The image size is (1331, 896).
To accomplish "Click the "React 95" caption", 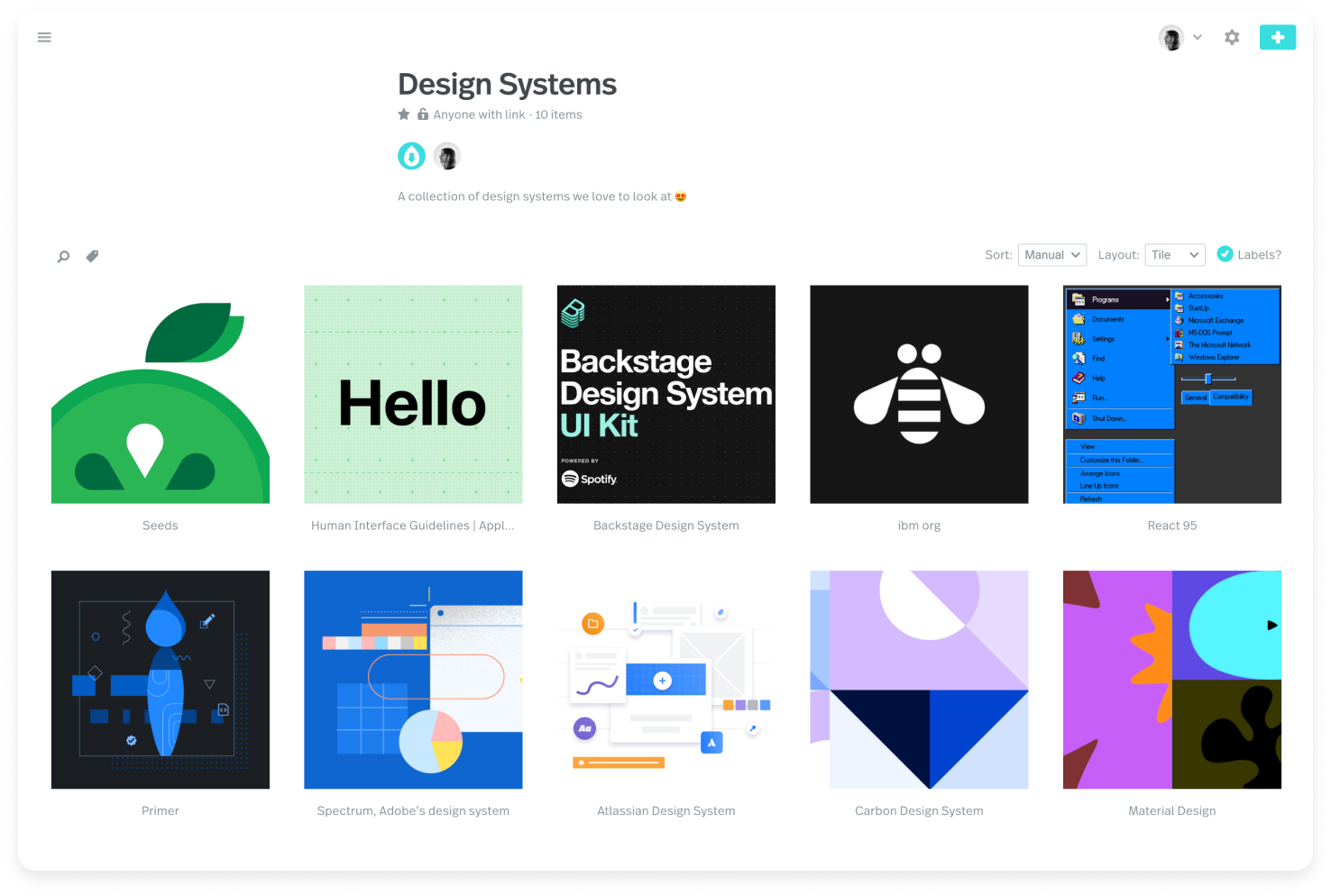I will click(1172, 526).
